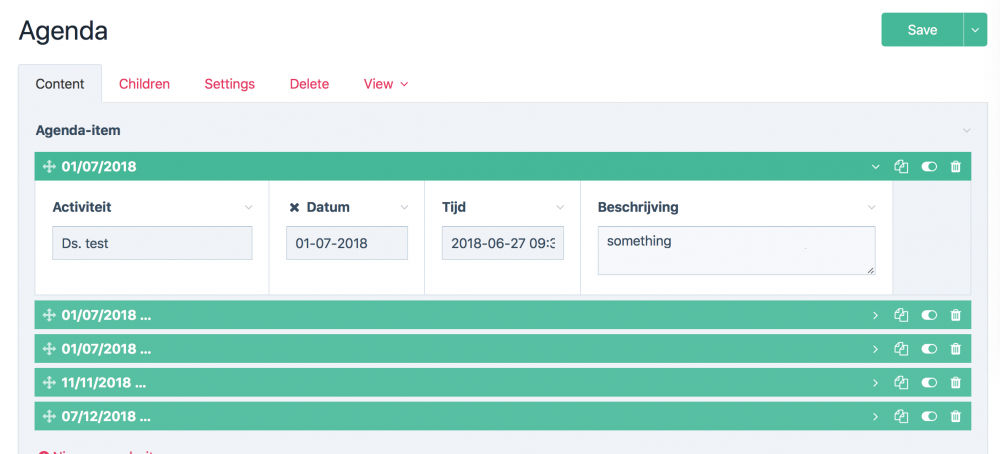Delete the 11/11/2018 item with trash icon
The width and height of the screenshot is (1000, 454).
(955, 383)
